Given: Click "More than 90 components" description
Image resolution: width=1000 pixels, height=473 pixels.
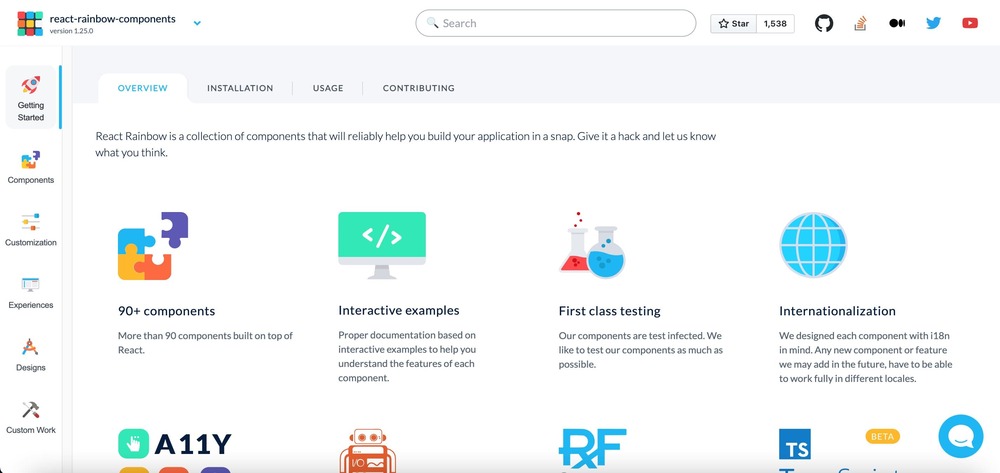Looking at the screenshot, I should pyautogui.click(x=205, y=342).
